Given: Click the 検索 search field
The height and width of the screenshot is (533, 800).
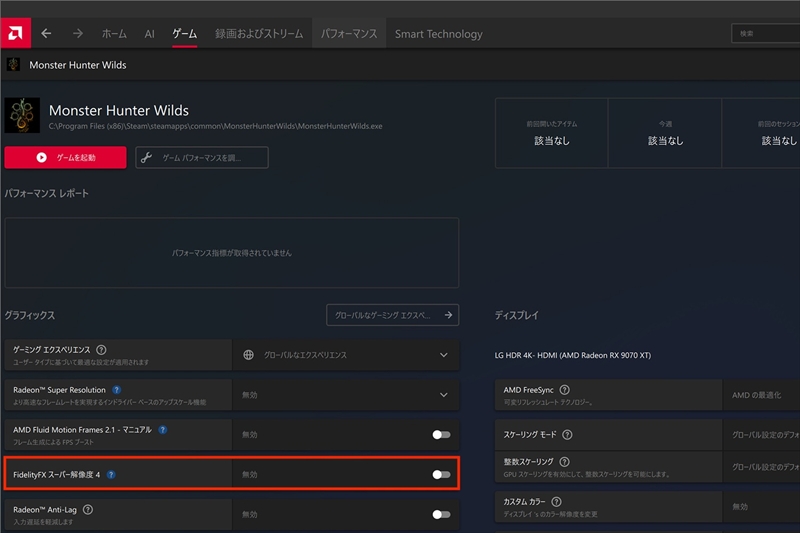Looking at the screenshot, I should [765, 33].
